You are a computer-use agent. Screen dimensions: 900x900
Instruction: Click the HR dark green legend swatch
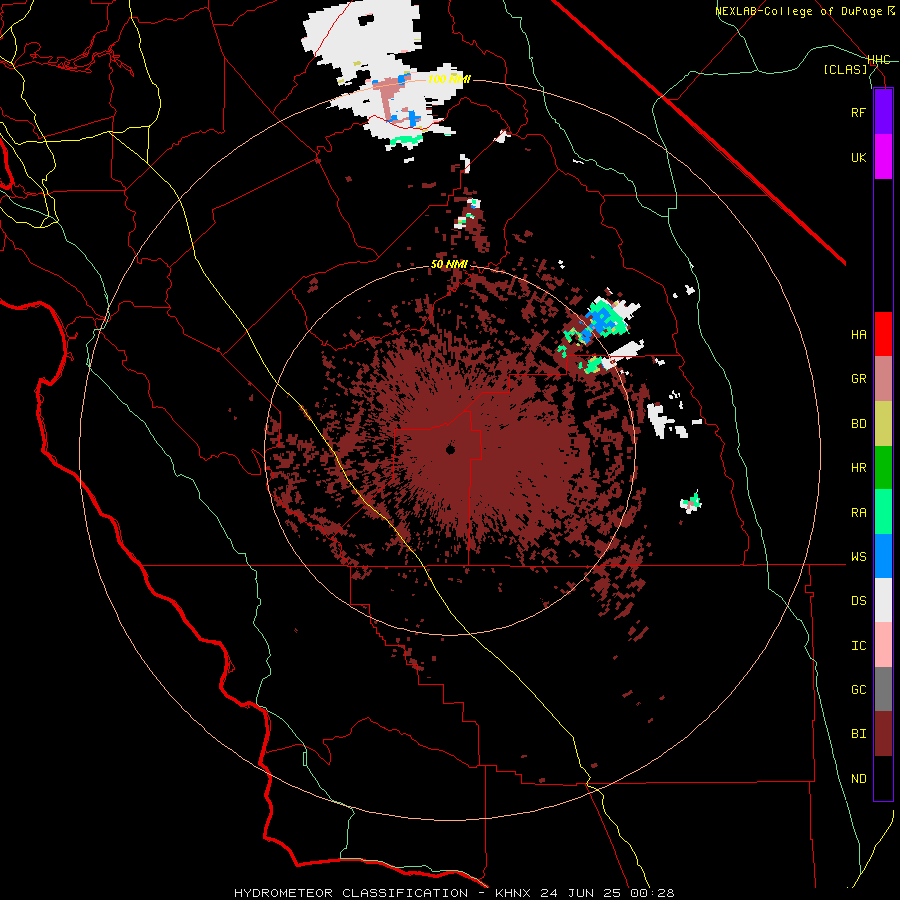[883, 468]
